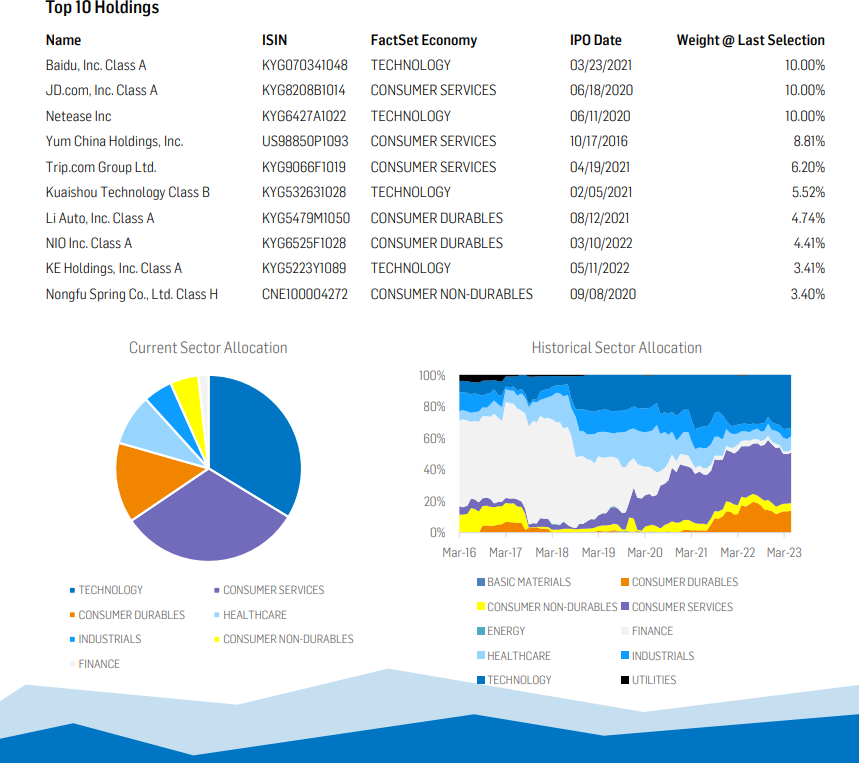Image resolution: width=859 pixels, height=763 pixels.
Task: Click 'JD.com, Inc. Class A' holding name
Action: [102, 90]
